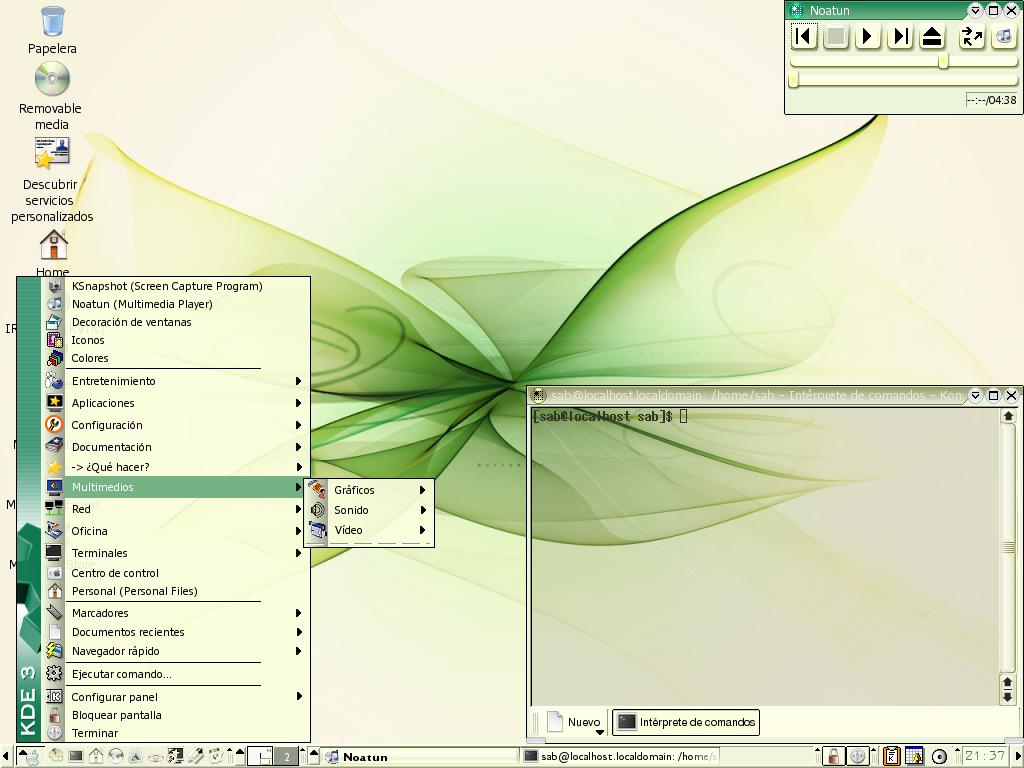Click the padlock lock-screen panel icon

pyautogui.click(x=833, y=756)
